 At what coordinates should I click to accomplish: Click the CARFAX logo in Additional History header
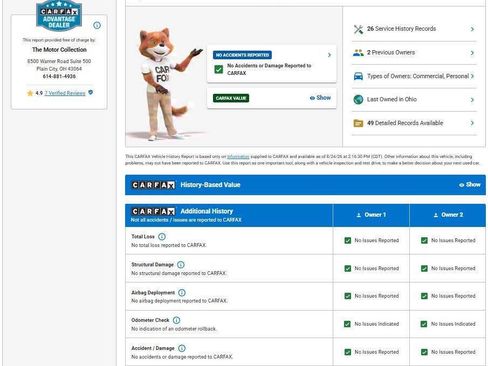[x=153, y=212]
